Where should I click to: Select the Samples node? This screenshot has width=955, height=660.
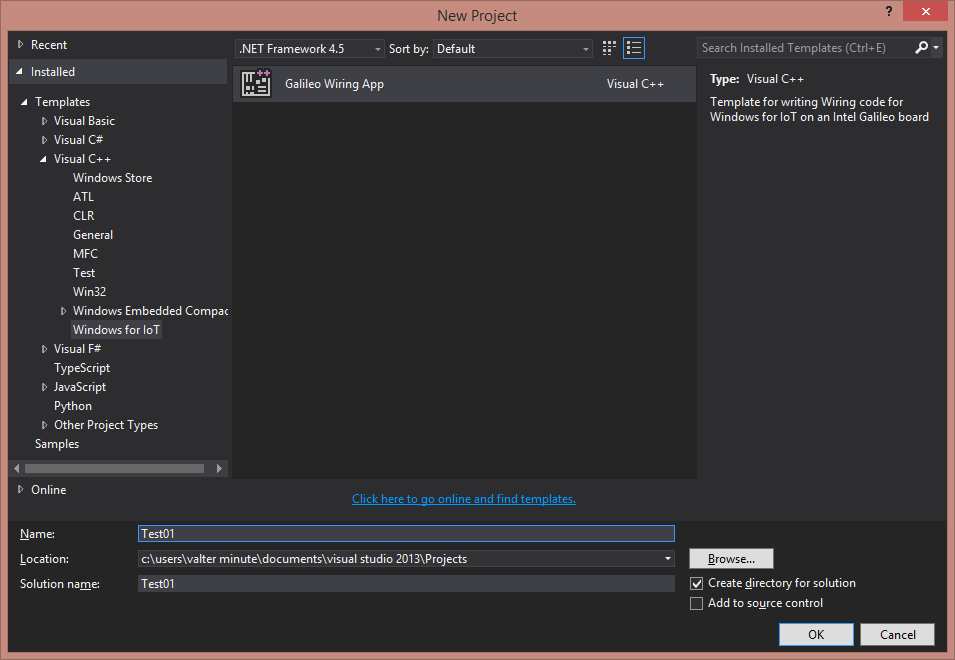(57, 444)
